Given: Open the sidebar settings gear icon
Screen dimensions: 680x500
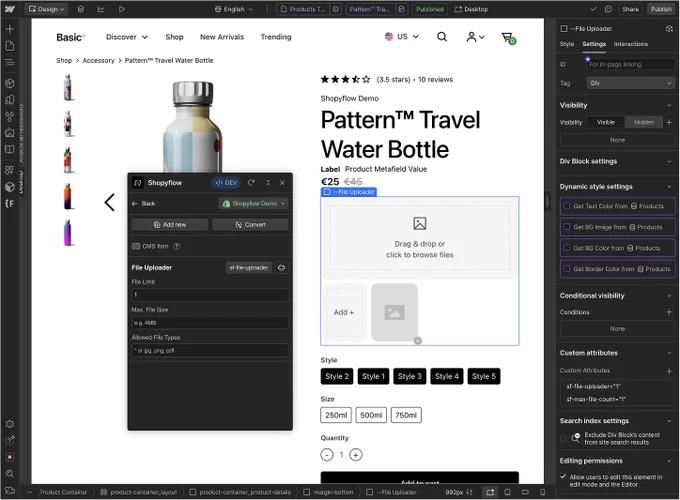Looking at the screenshot, I should (x=10, y=424).
